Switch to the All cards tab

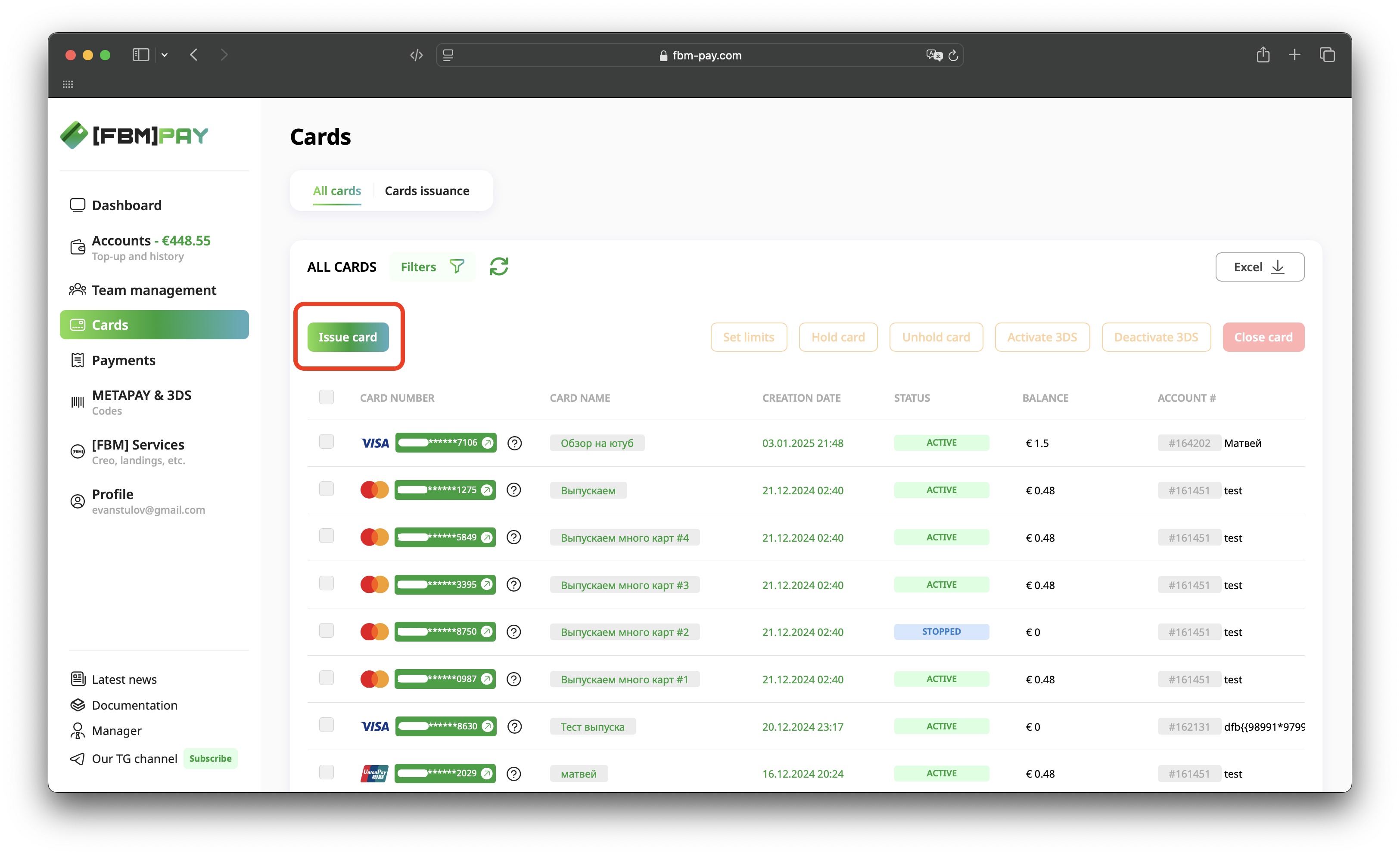pyautogui.click(x=337, y=191)
